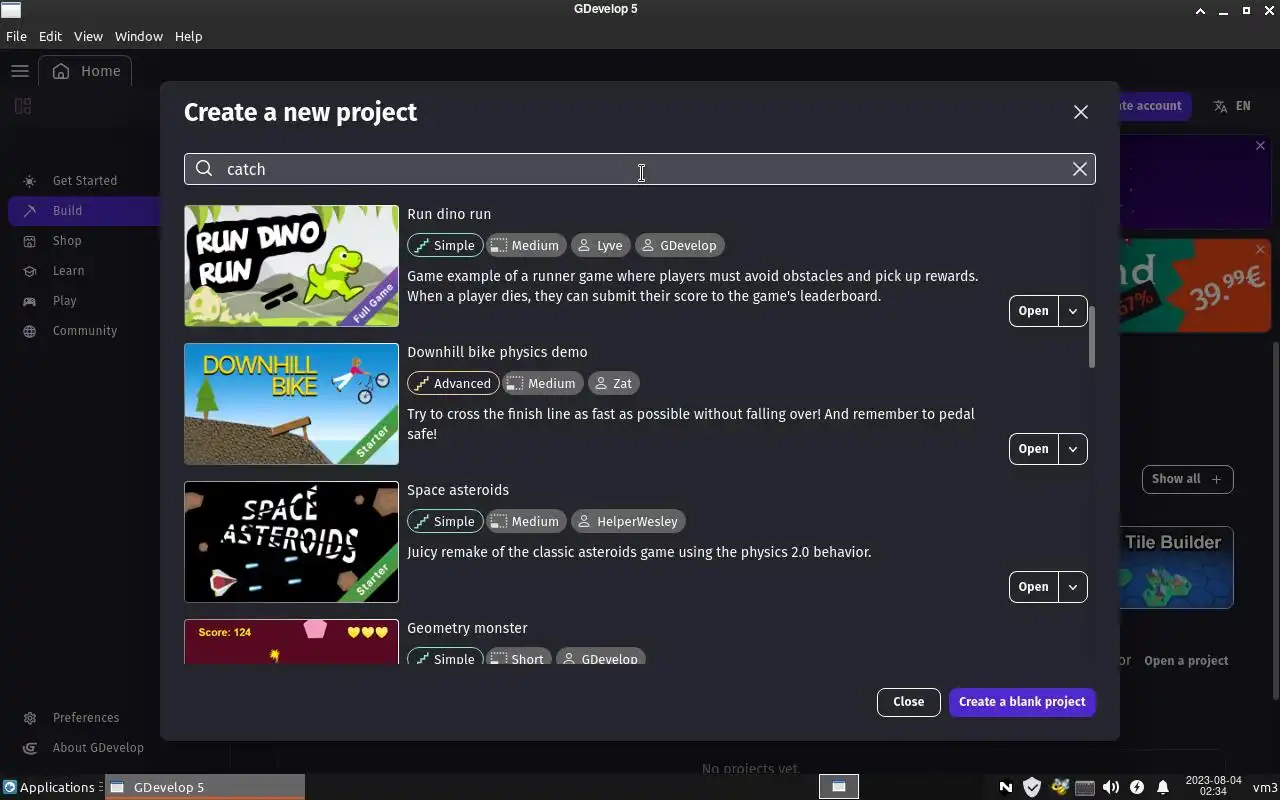Close the Create a new project dialog

point(1081,112)
